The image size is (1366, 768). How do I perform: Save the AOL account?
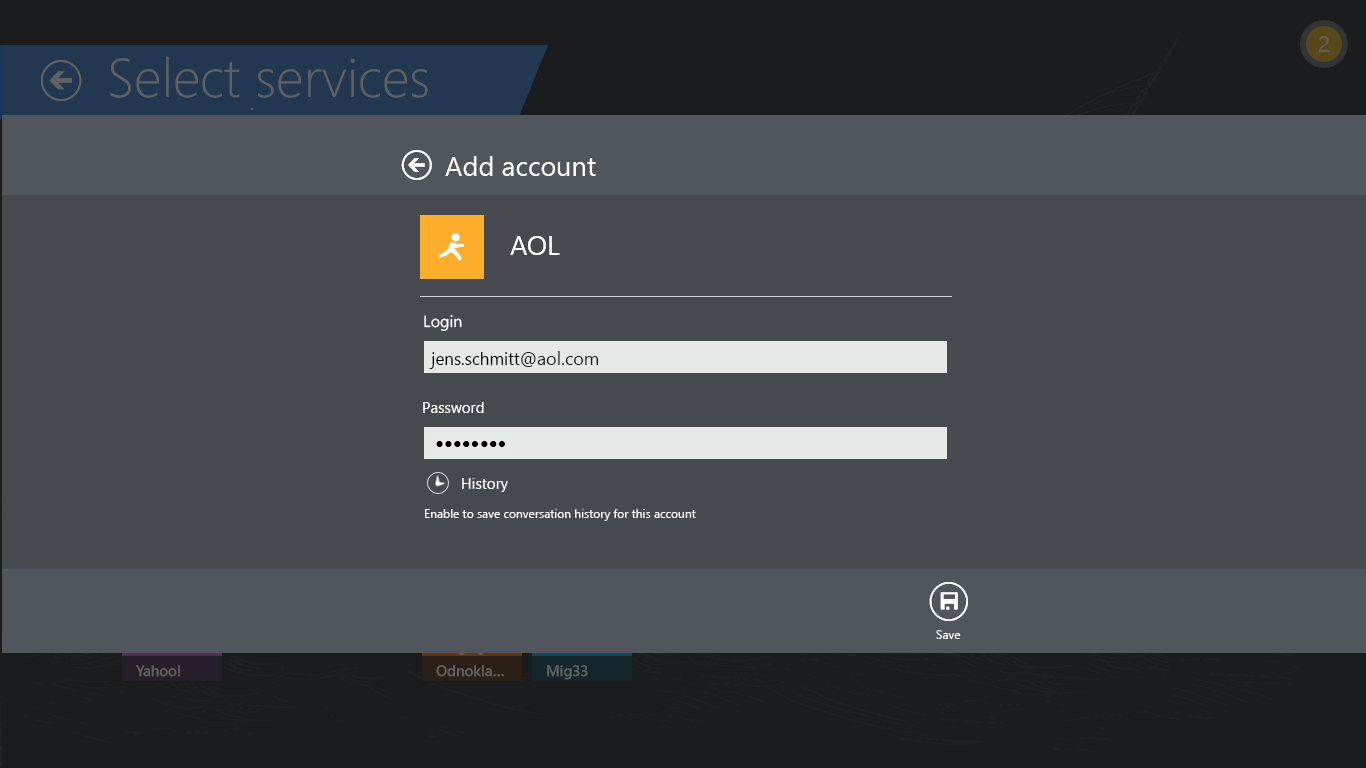949,602
